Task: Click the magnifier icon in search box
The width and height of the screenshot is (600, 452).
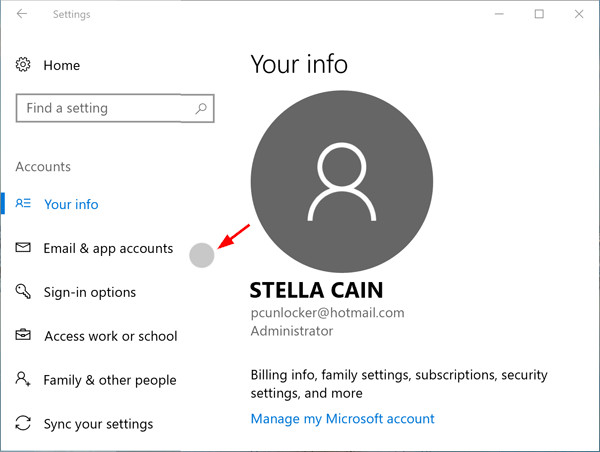Action: pyautogui.click(x=201, y=108)
